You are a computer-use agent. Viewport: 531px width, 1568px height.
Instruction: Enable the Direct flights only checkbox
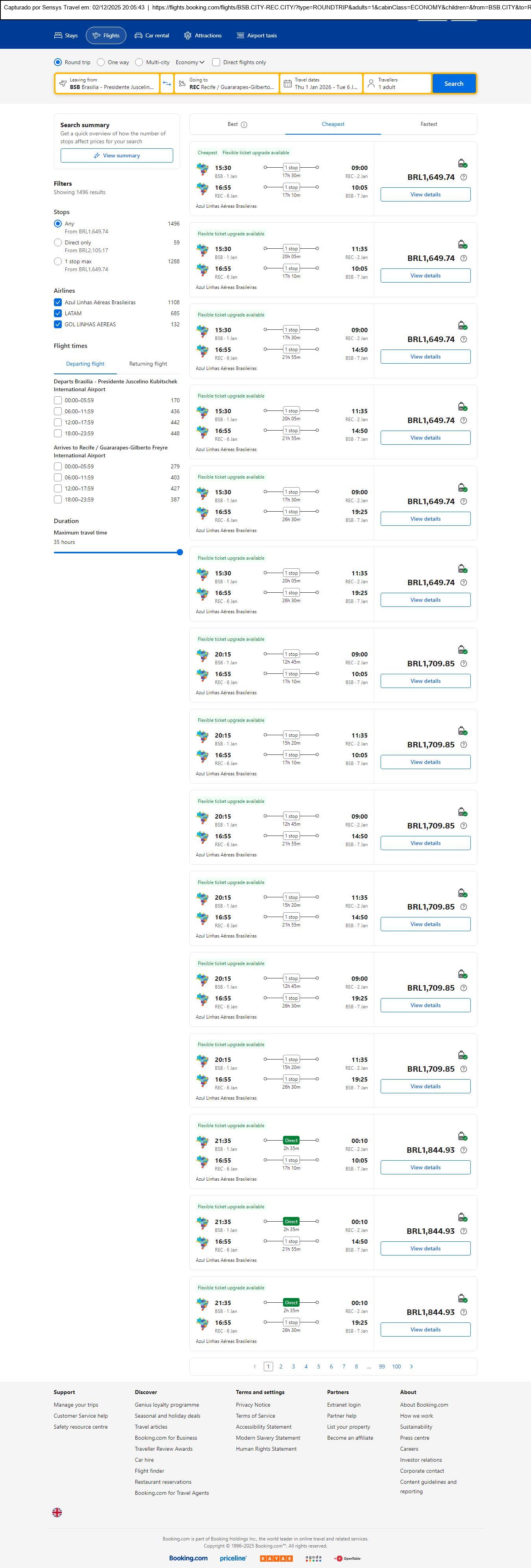(x=216, y=62)
